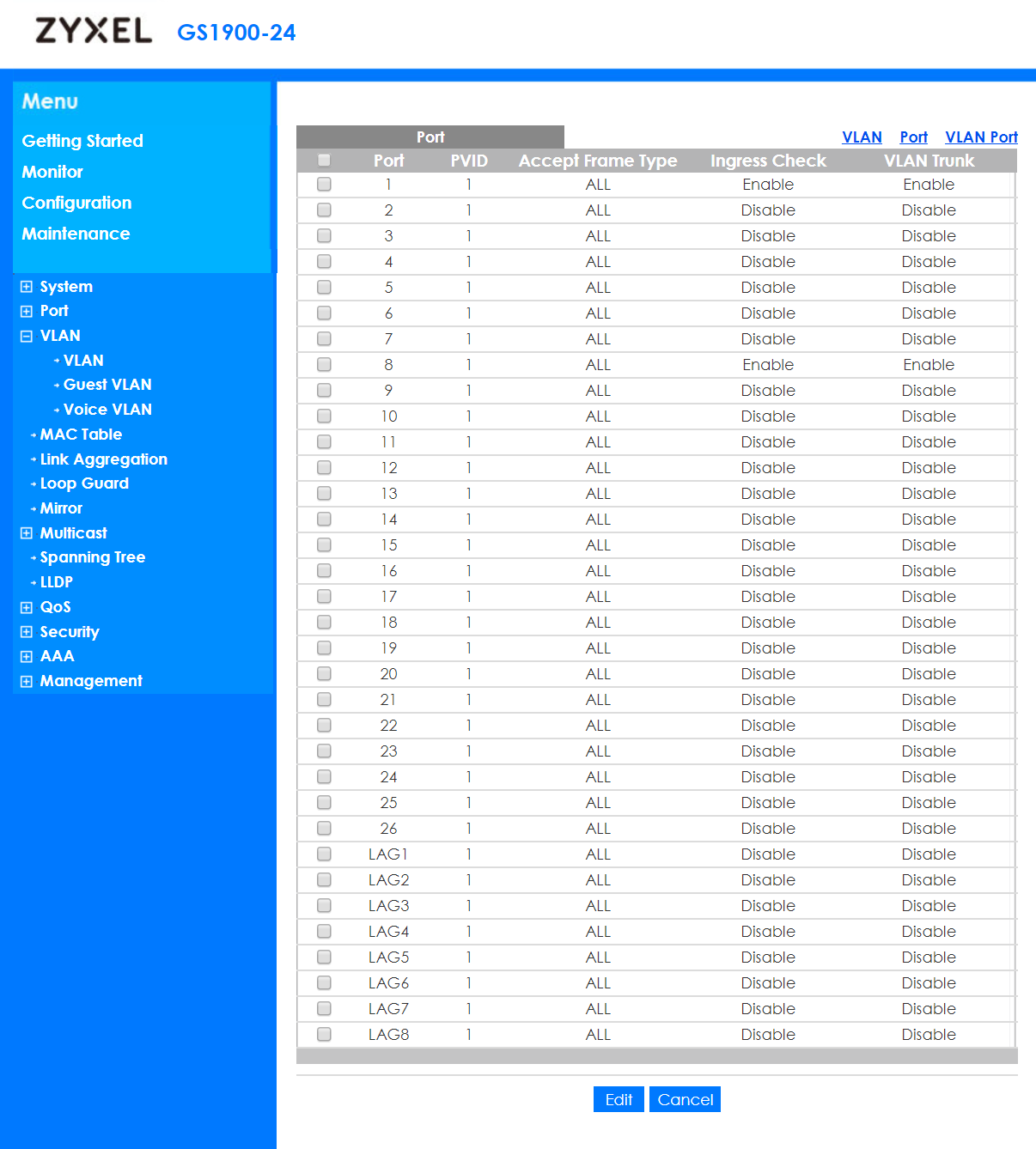Select the checkbox for port 12

(324, 467)
